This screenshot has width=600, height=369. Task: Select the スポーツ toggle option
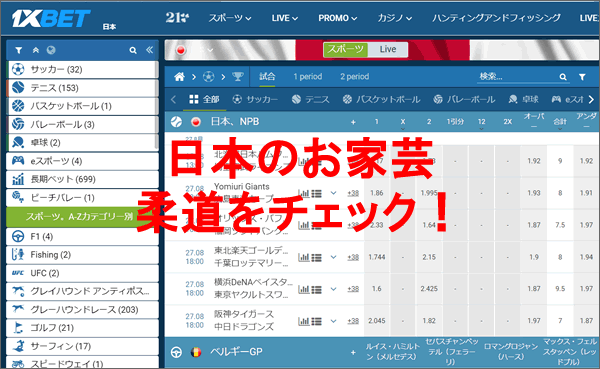pyautogui.click(x=346, y=49)
